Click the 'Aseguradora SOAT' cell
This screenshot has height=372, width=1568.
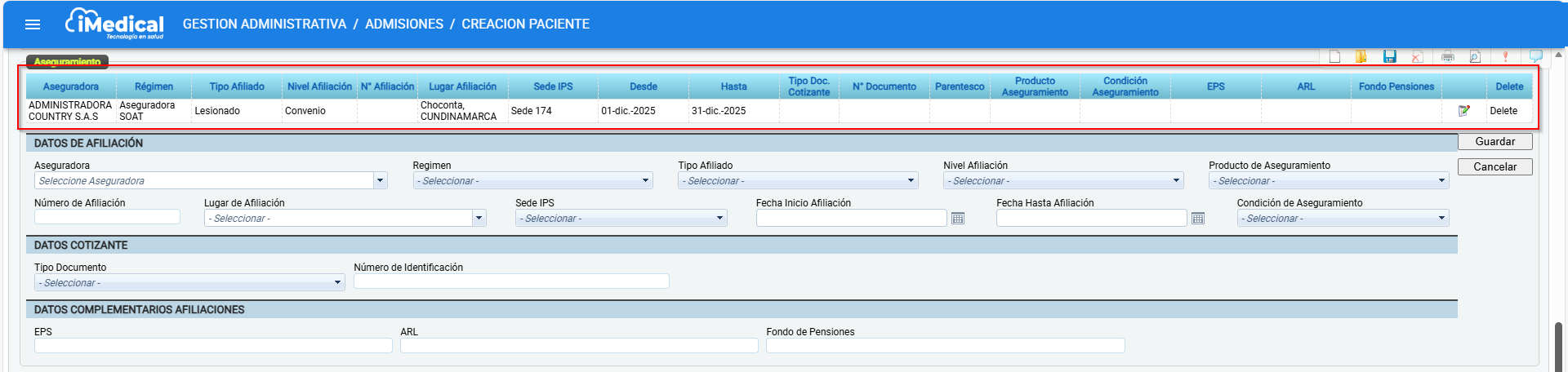(x=154, y=111)
